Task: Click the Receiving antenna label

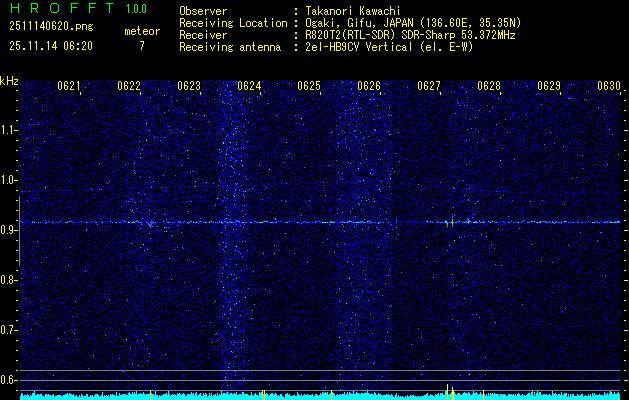Action: point(230,47)
